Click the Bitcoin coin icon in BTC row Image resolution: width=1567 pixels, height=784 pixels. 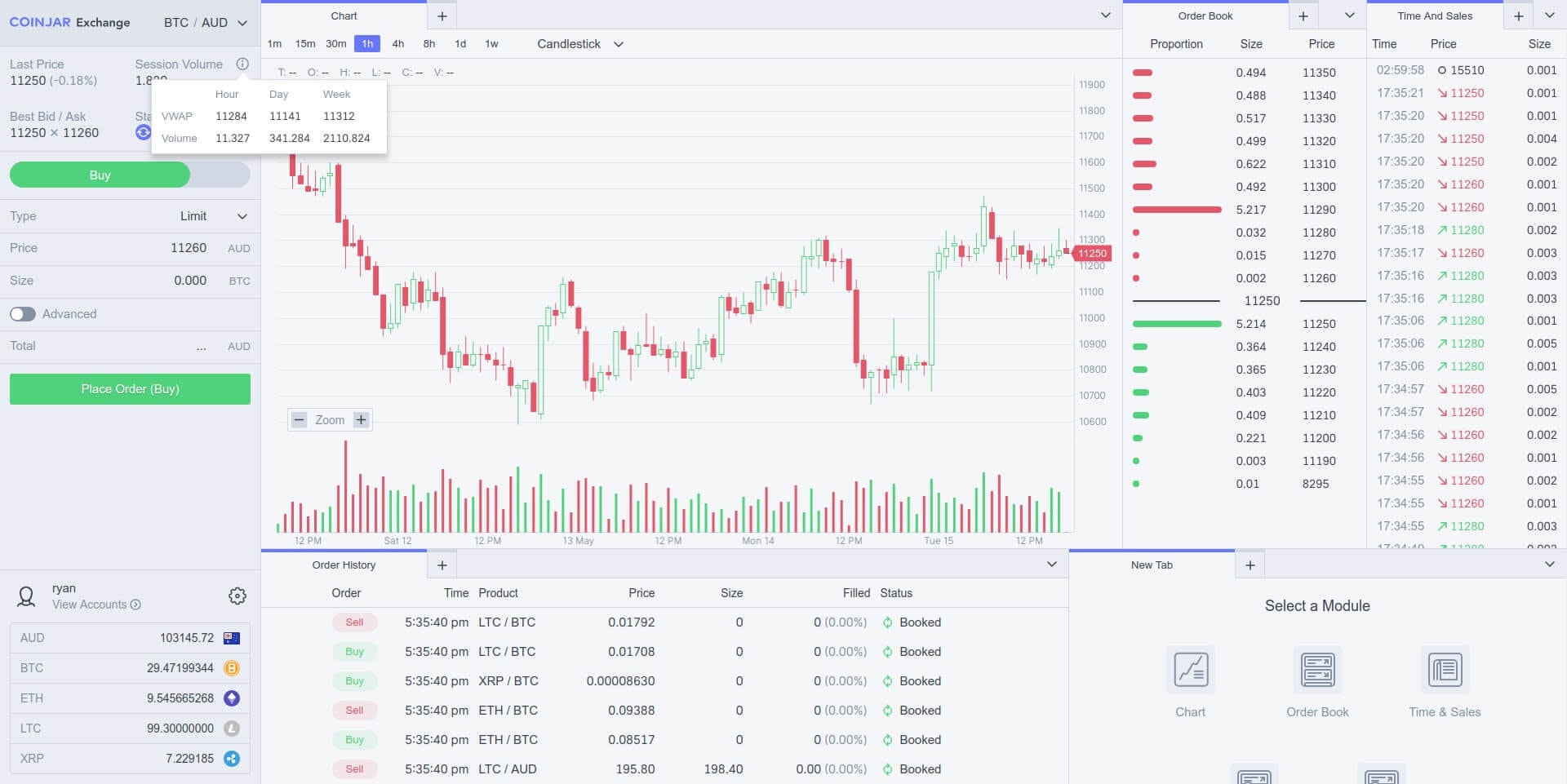click(x=232, y=668)
